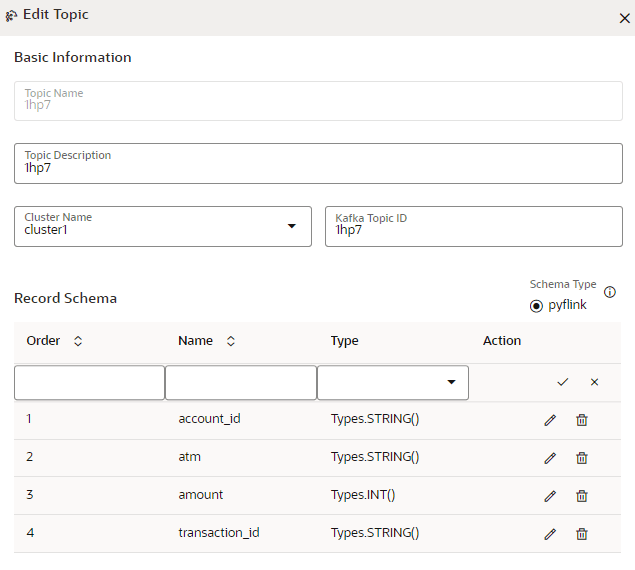Delete the atm schema row
The width and height of the screenshot is (635, 570).
[x=582, y=458]
